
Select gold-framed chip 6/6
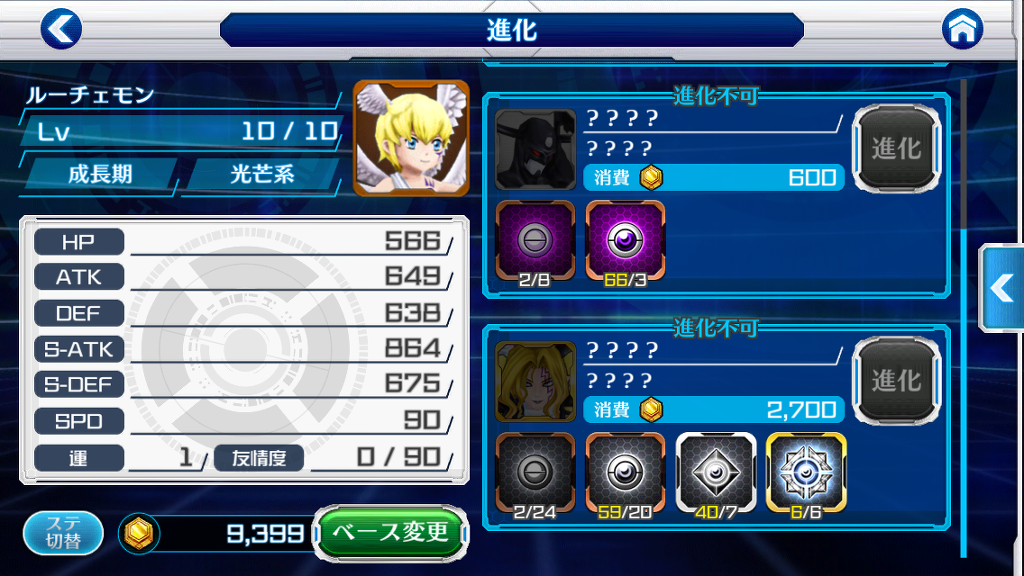[806, 473]
